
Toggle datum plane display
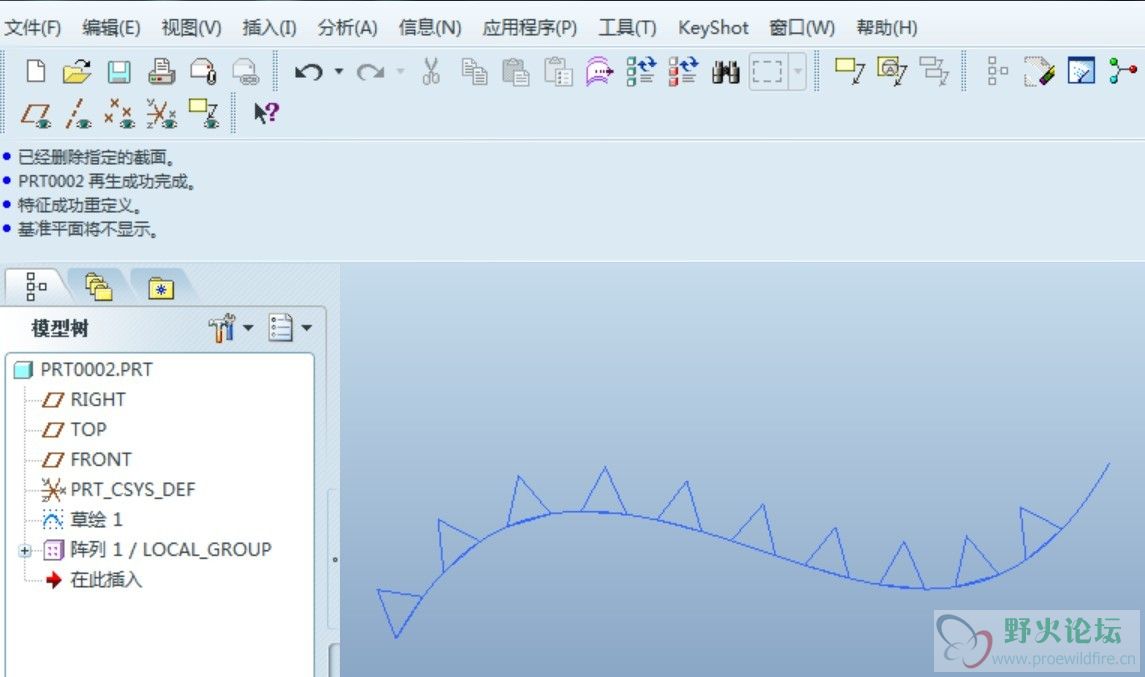click(x=36, y=115)
